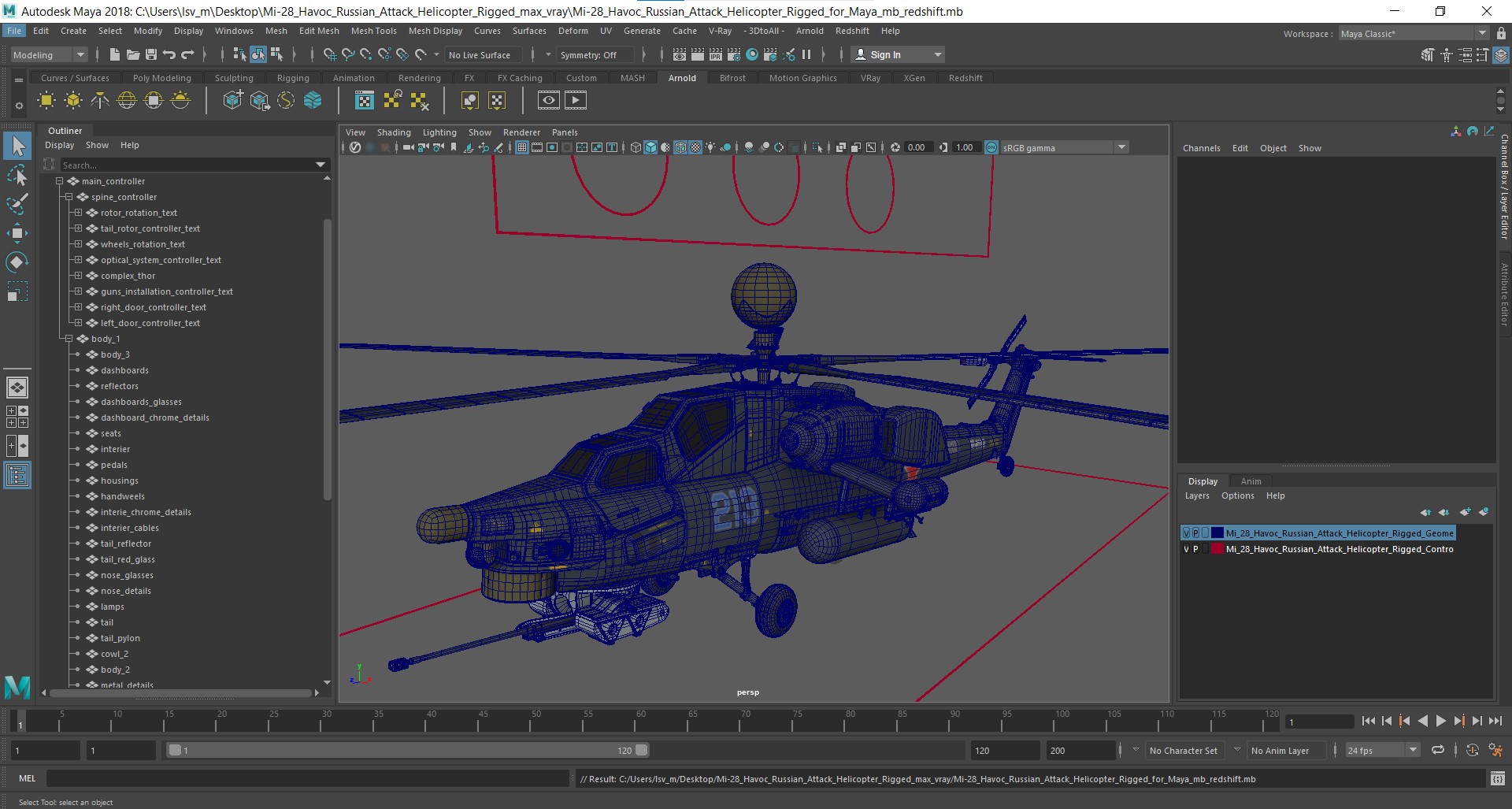Toggle viewport textured display button

coord(695,147)
